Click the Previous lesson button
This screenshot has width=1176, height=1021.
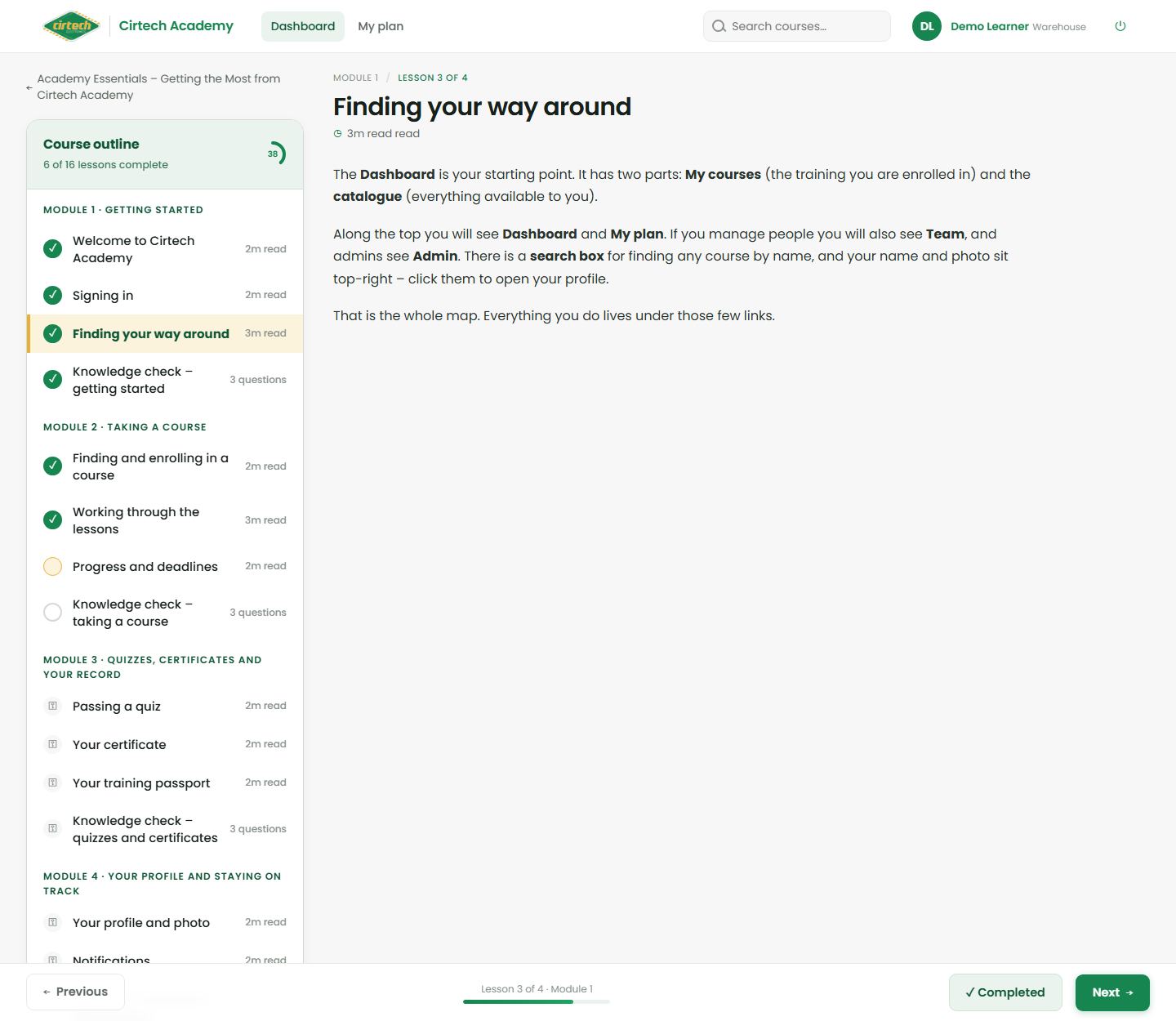(x=75, y=992)
